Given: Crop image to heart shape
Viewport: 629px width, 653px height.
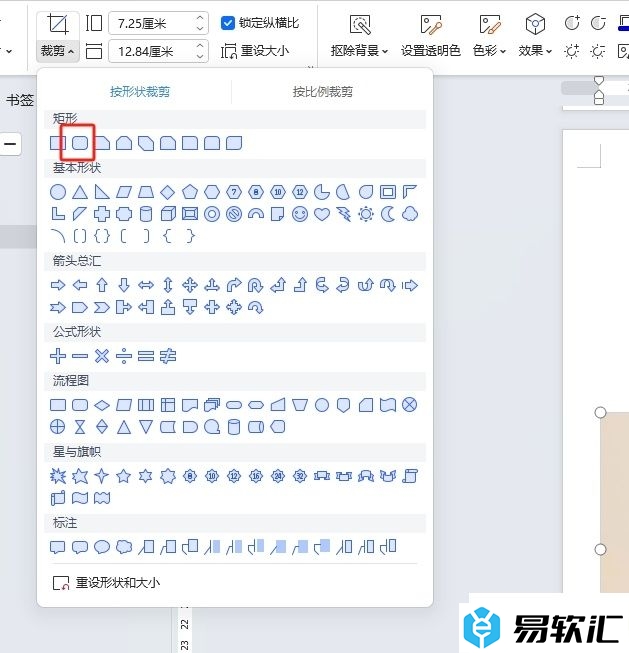Looking at the screenshot, I should tap(322, 214).
